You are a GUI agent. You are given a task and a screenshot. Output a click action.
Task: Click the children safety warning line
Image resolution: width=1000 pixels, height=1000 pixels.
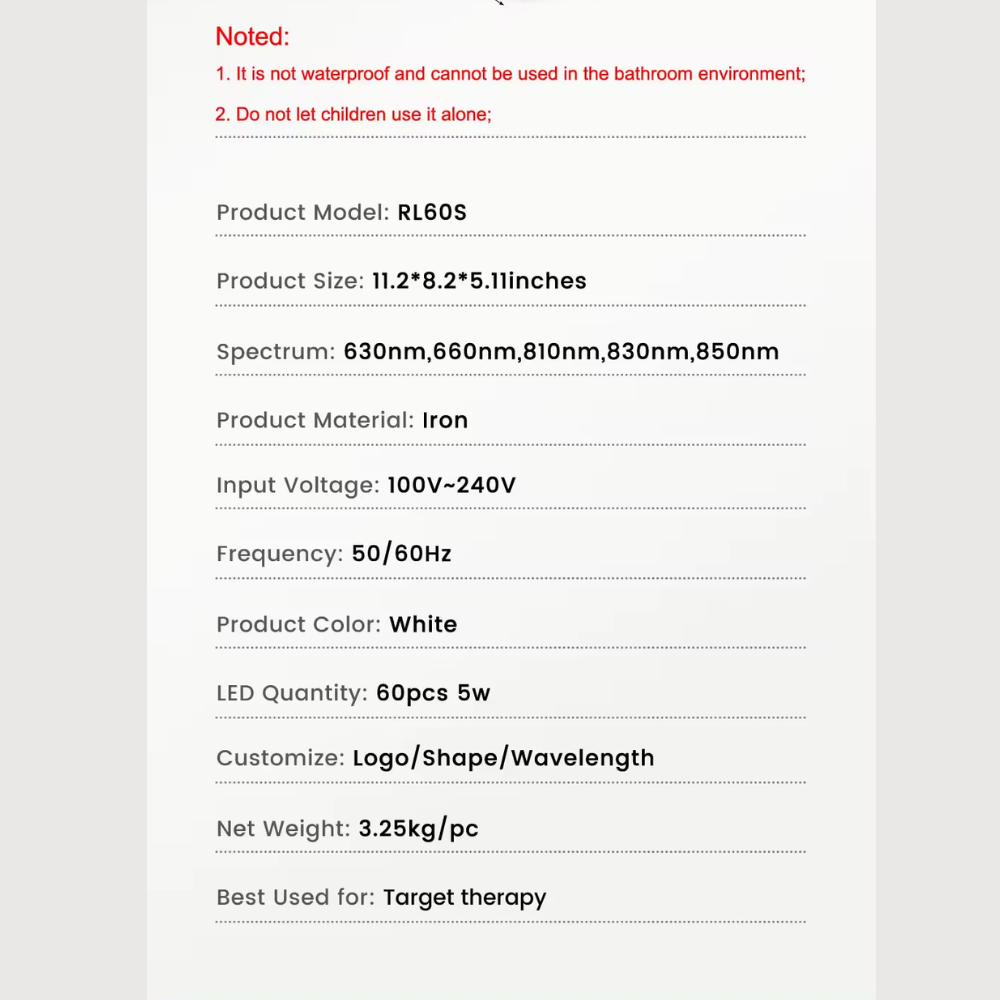click(x=353, y=114)
